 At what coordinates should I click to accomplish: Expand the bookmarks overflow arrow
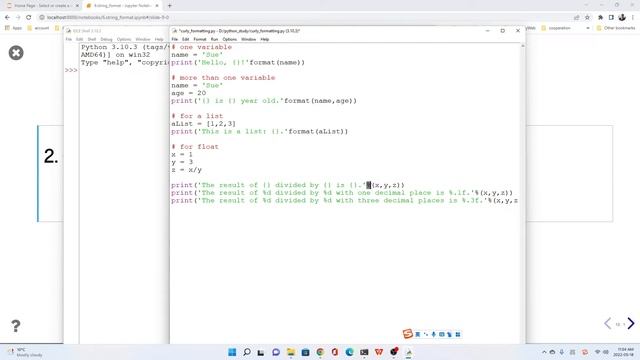click(x=588, y=28)
